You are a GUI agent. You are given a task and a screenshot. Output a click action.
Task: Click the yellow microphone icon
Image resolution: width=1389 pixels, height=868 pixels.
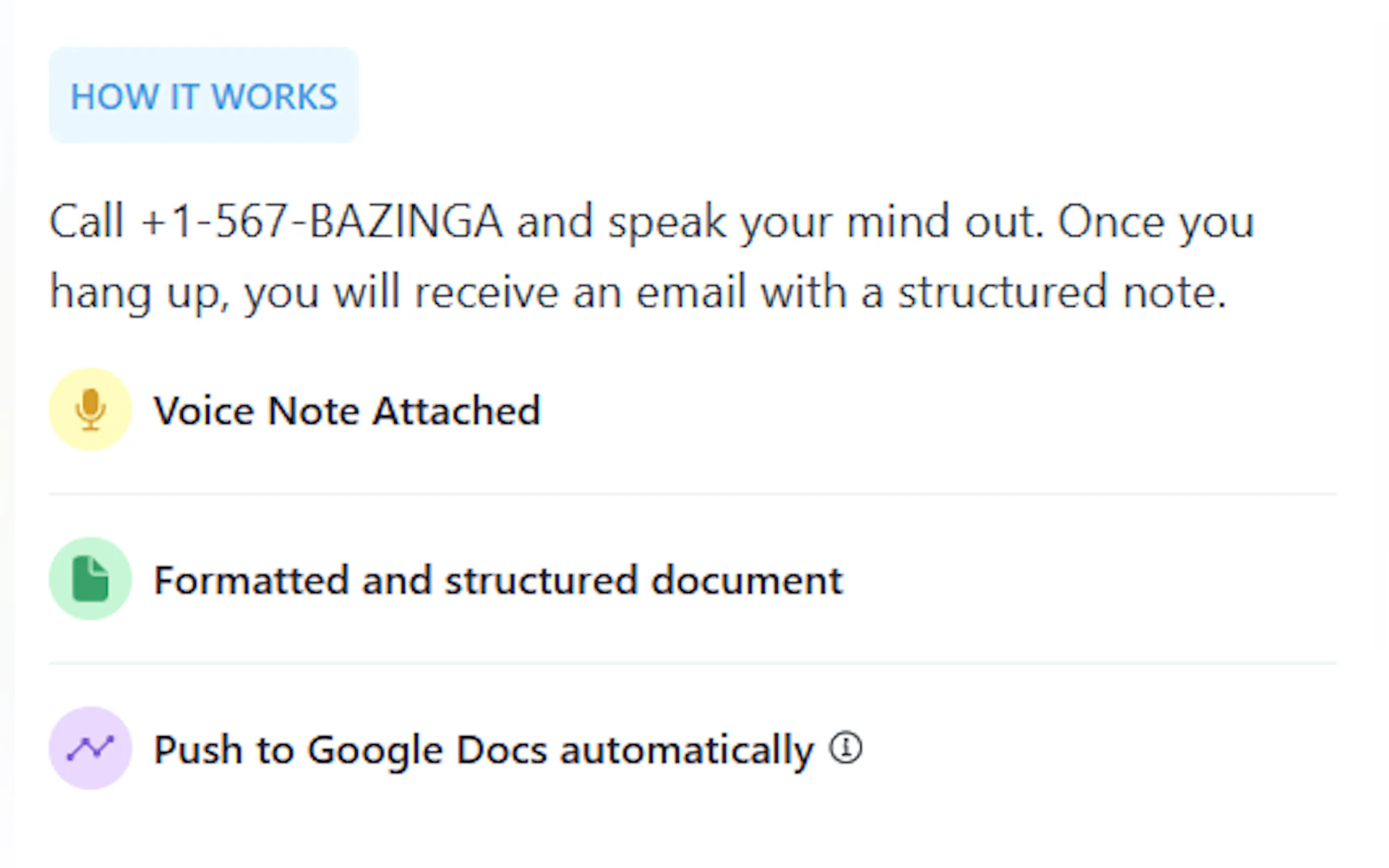pyautogui.click(x=90, y=409)
